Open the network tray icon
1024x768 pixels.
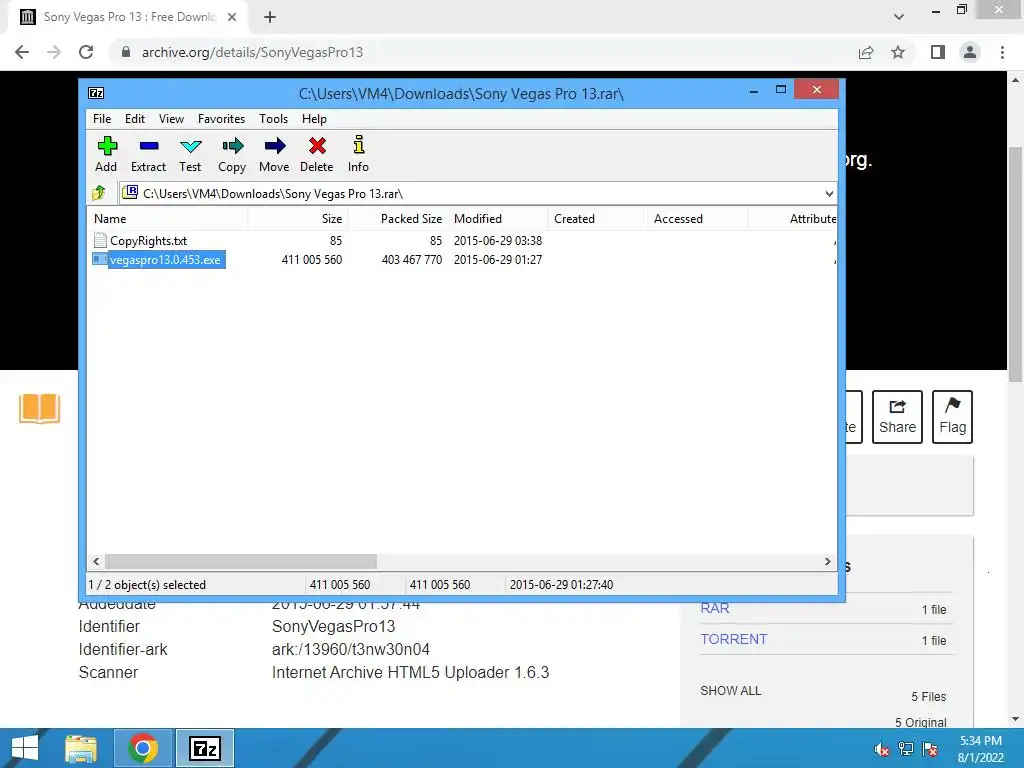[x=906, y=749]
